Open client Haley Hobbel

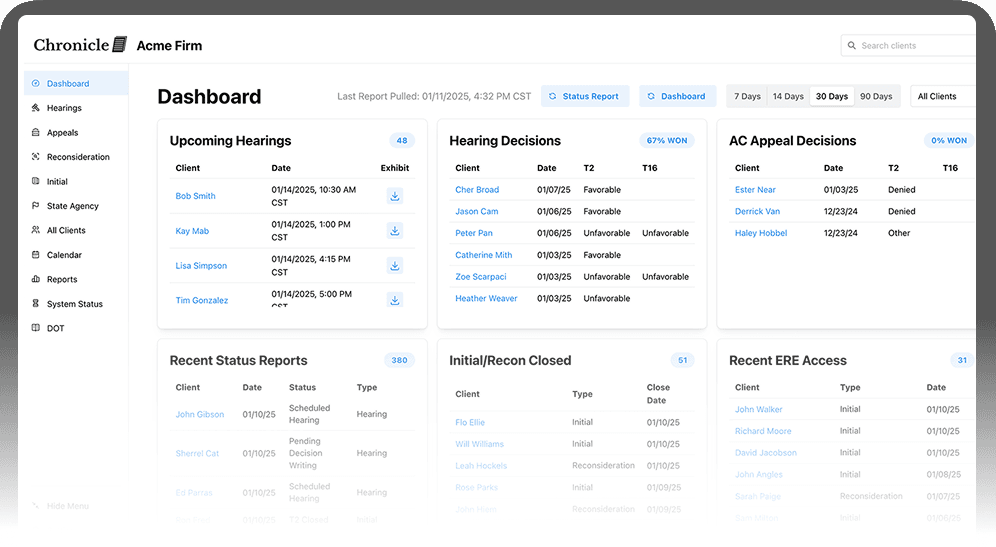pos(761,233)
